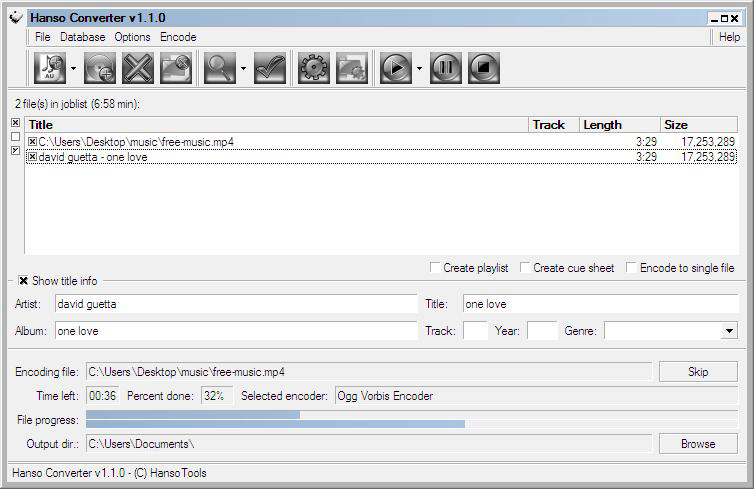
Task: Select the david guetta - one love row
Action: pos(381,157)
